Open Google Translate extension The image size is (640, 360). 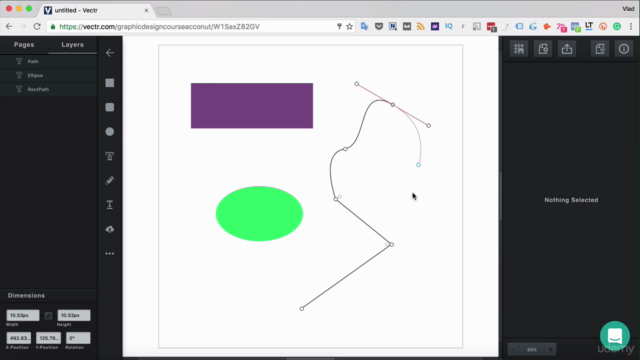(364, 27)
